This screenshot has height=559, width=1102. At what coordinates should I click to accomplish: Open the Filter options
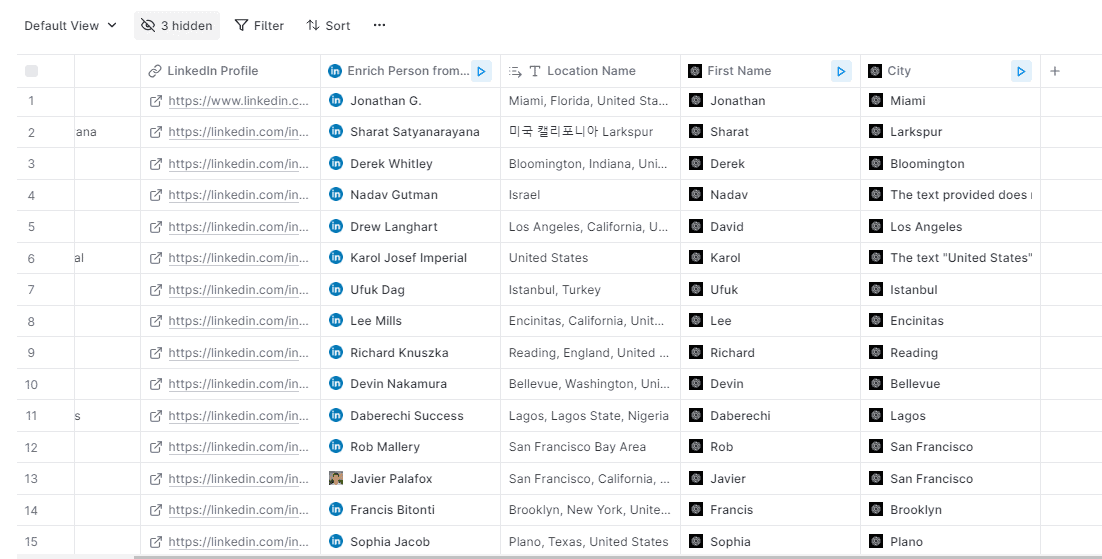(259, 25)
